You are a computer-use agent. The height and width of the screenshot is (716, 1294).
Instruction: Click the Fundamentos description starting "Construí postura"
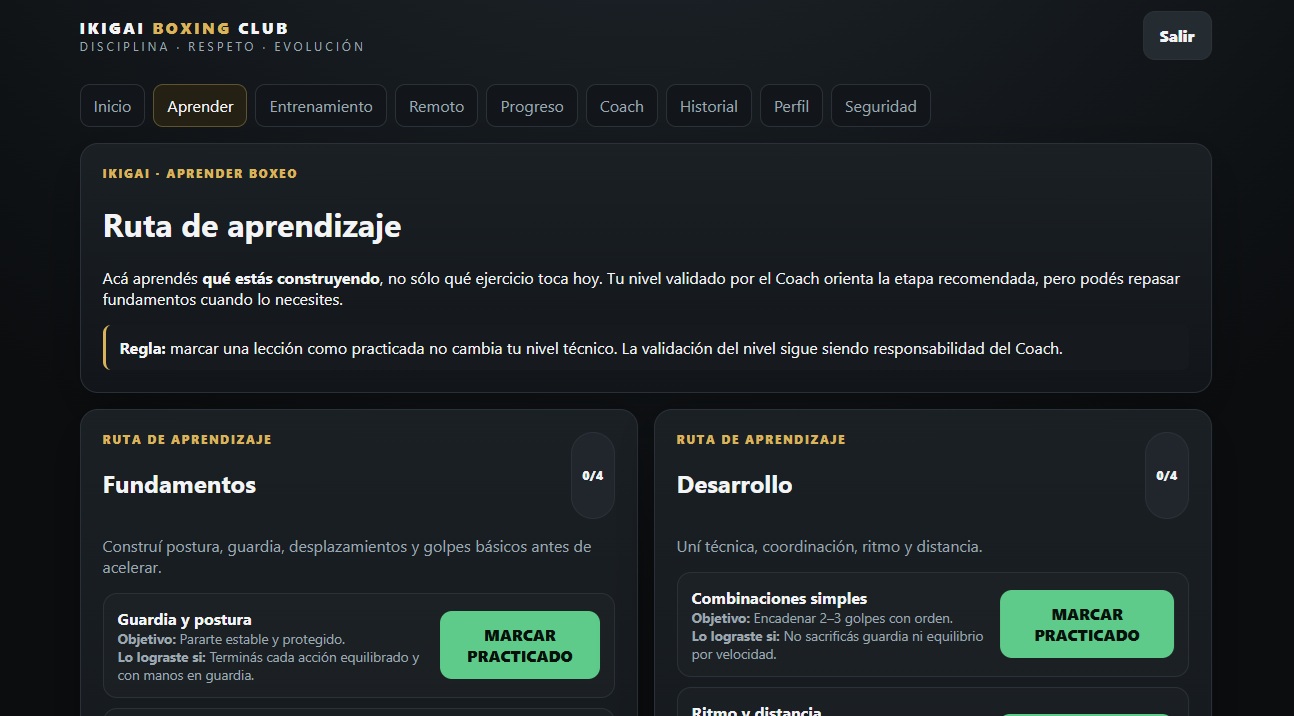[347, 557]
